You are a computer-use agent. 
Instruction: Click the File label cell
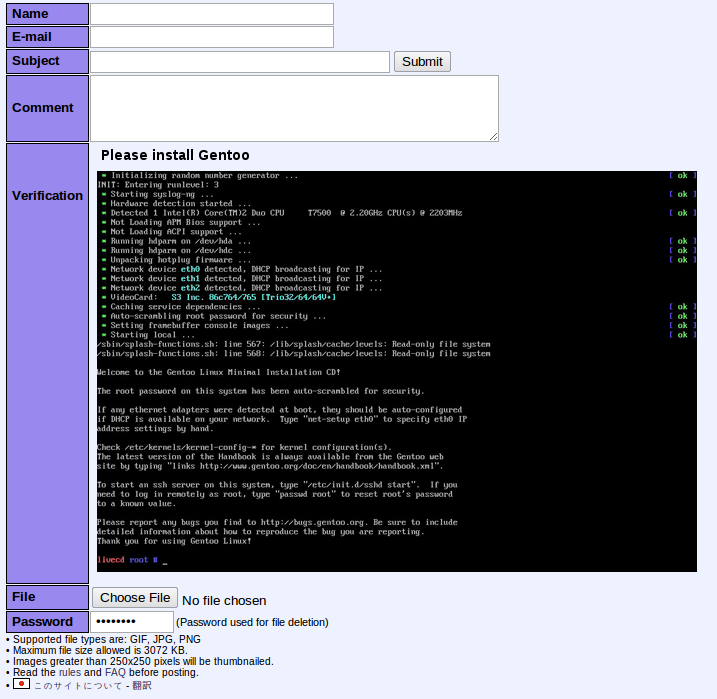click(x=48, y=598)
